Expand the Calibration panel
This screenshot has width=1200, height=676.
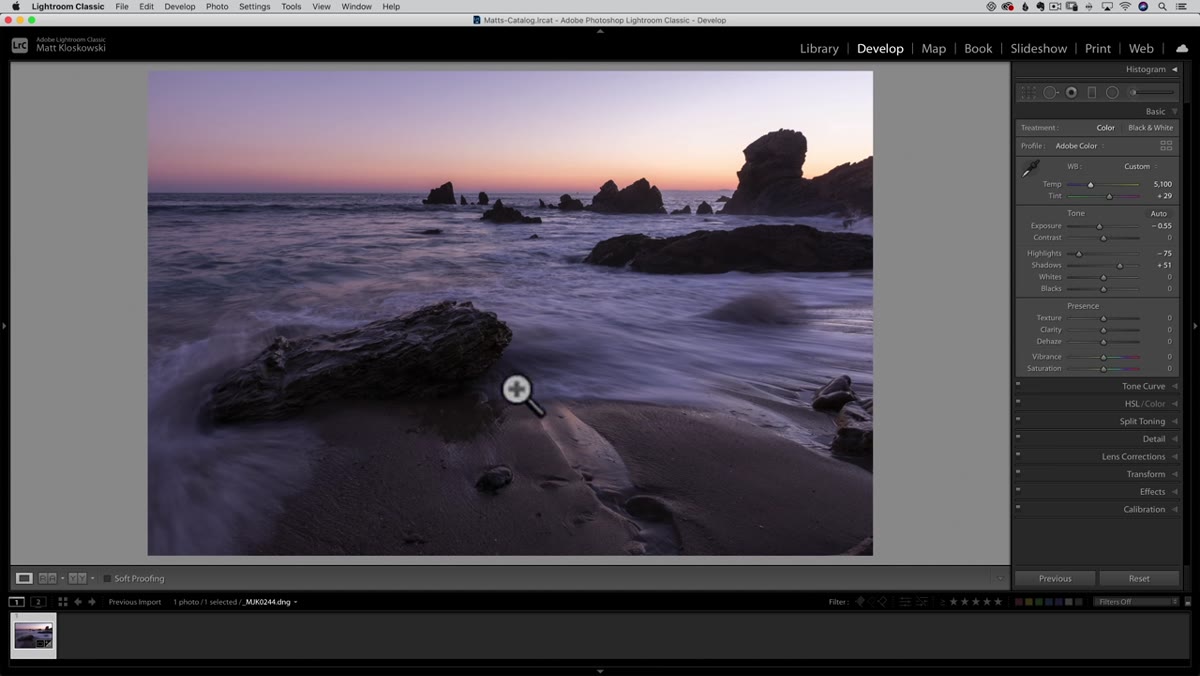tap(1175, 509)
